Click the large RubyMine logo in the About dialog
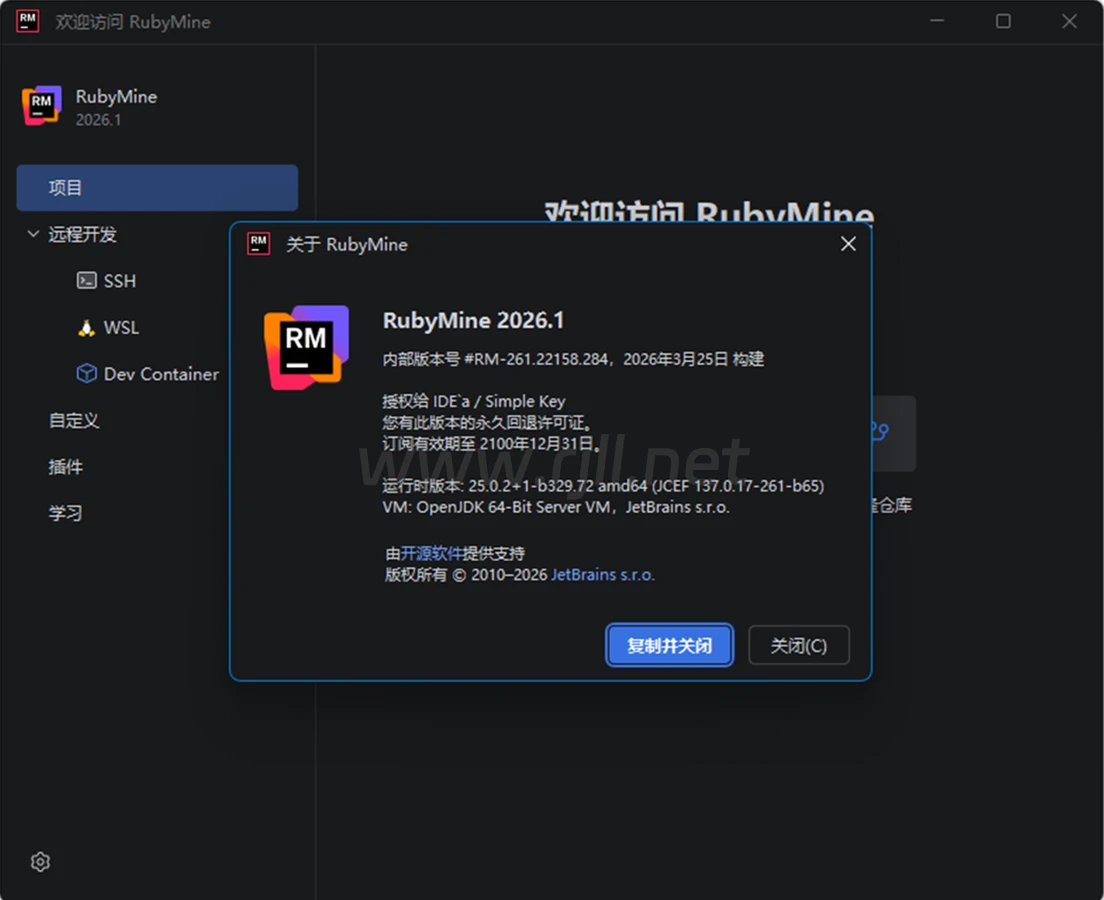This screenshot has width=1104, height=900. [x=306, y=347]
